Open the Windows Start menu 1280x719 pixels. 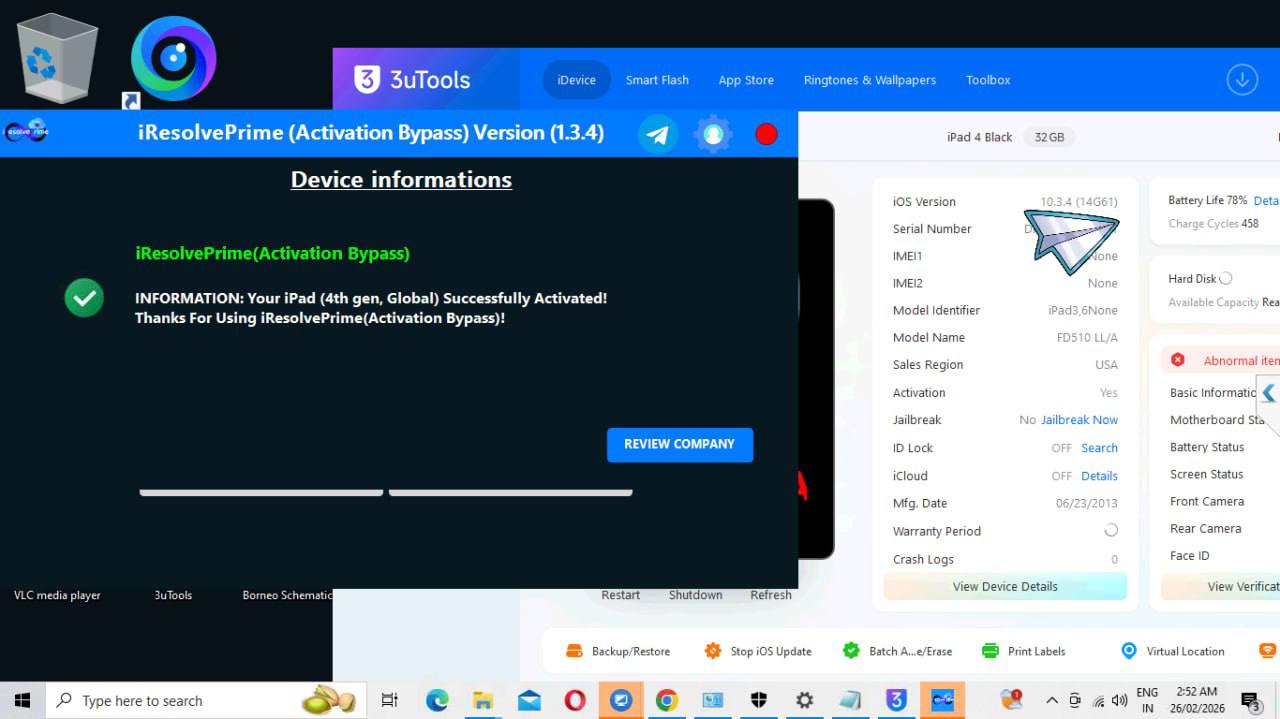click(22, 700)
